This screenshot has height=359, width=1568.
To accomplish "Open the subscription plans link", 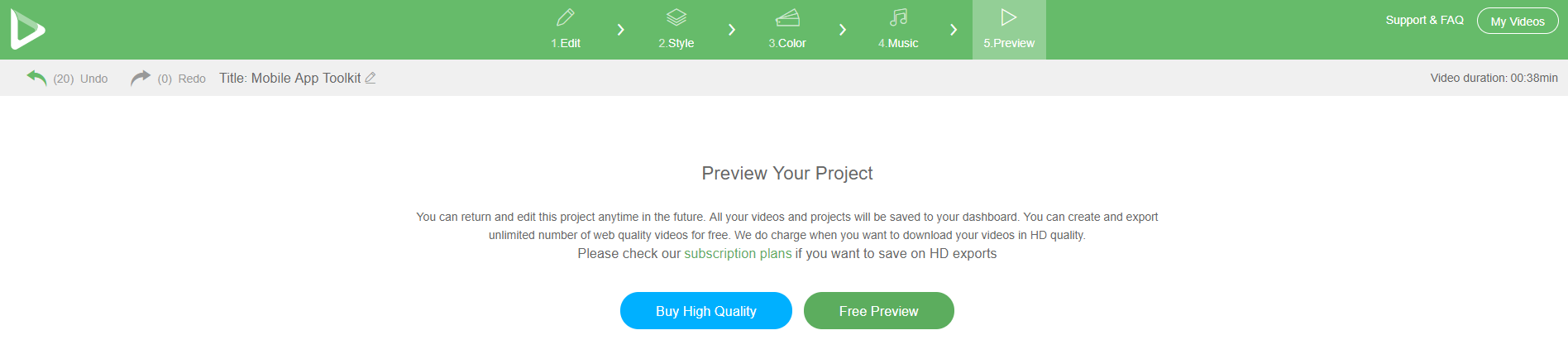I will pyautogui.click(x=738, y=254).
